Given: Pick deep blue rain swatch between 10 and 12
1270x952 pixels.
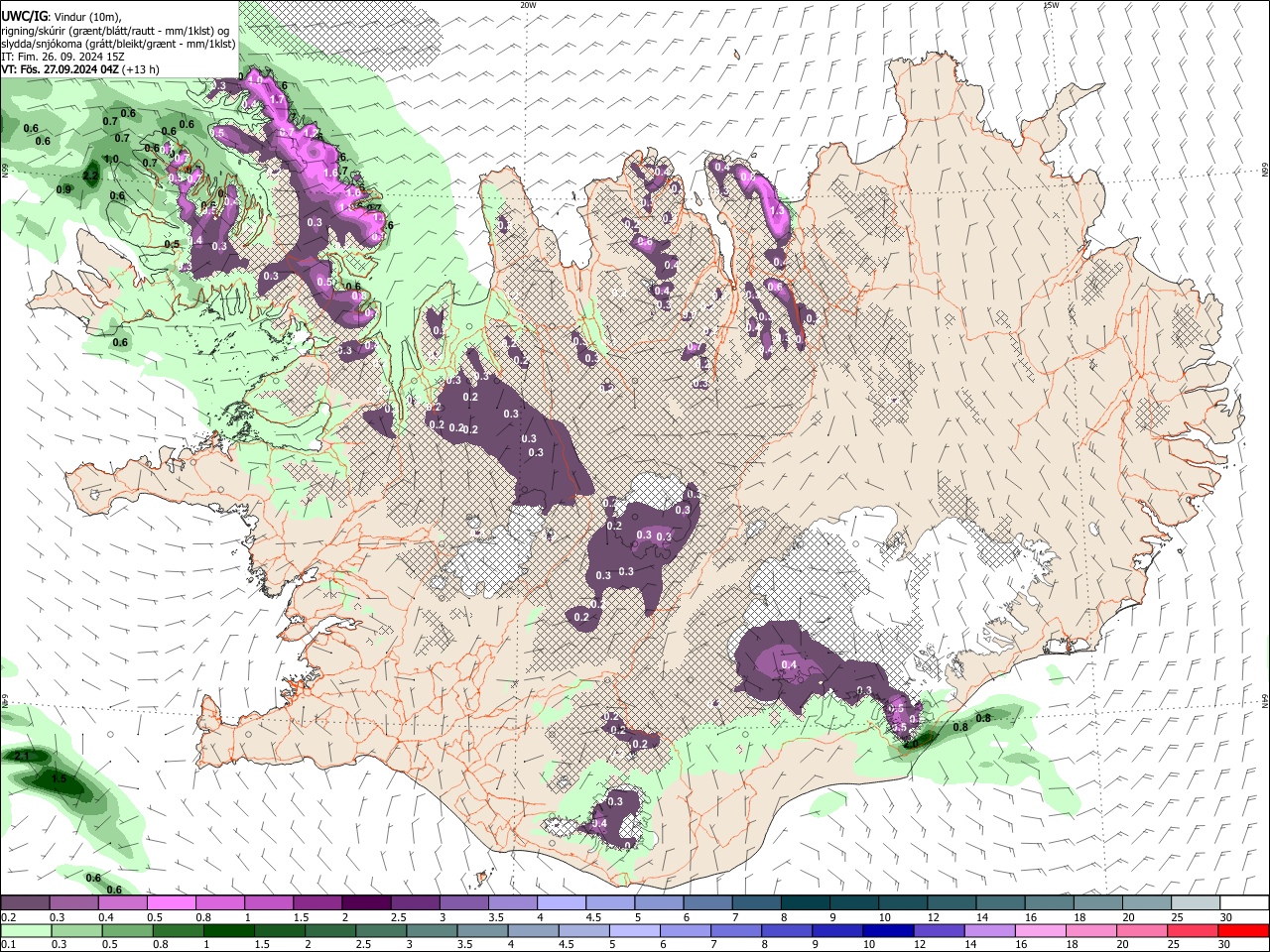Looking at the screenshot, I should [x=889, y=931].
